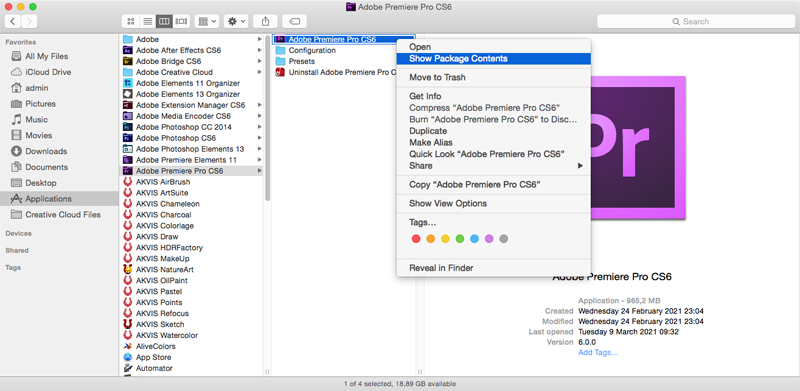Select Adobe After Effects CS6 app

(x=178, y=50)
